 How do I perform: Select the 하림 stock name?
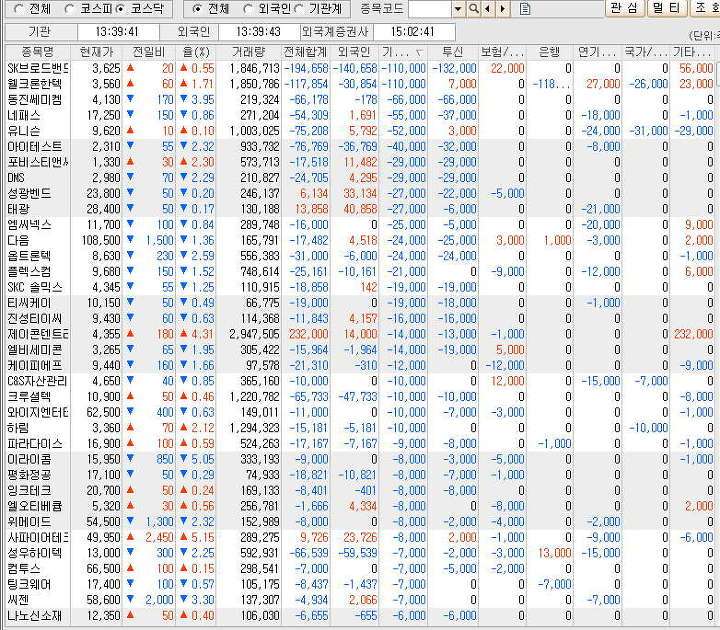click(x=18, y=428)
